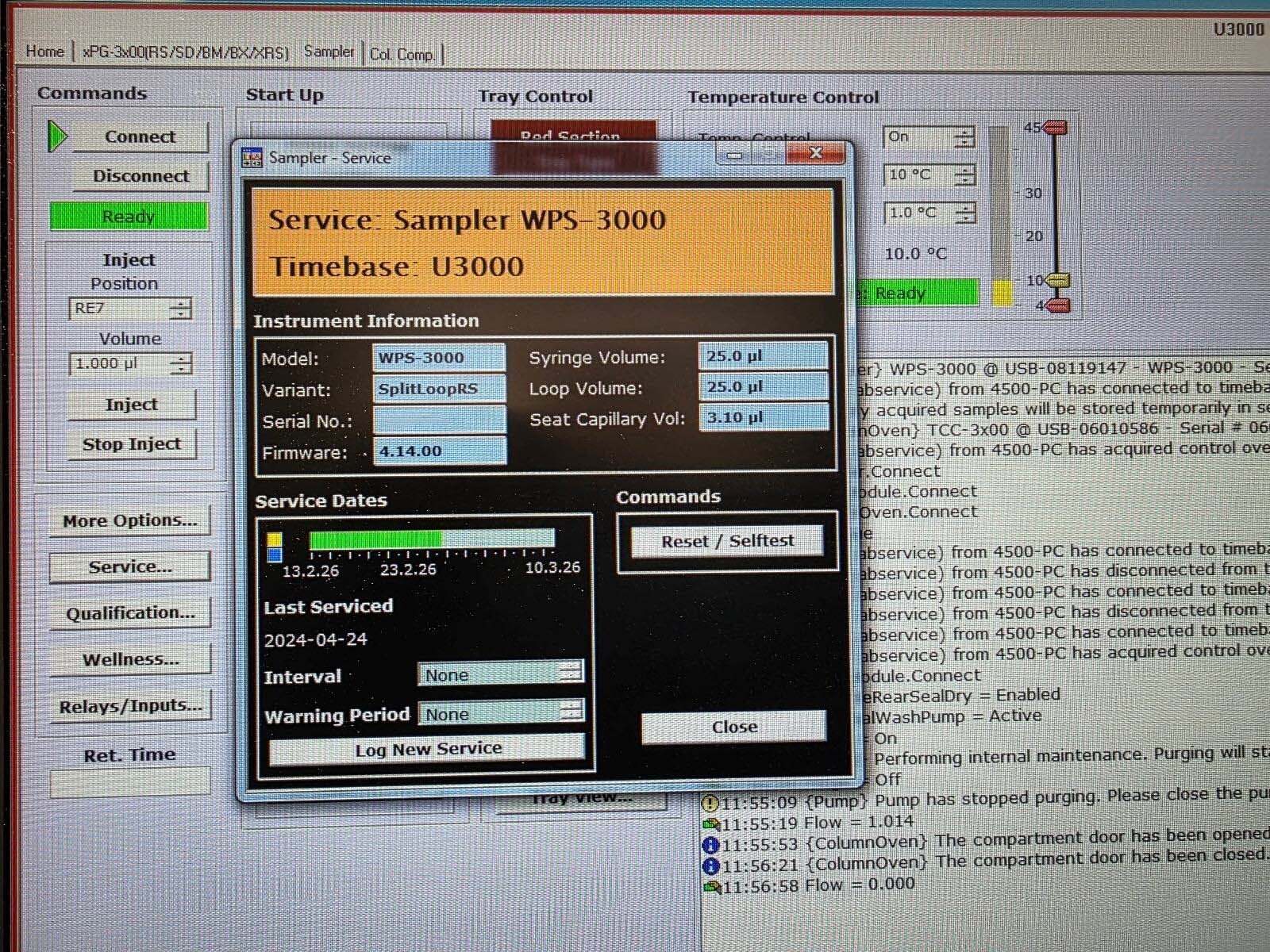Click the Last Serviced date 2024-04-24
The width and height of the screenshot is (1270, 952).
tap(316, 640)
